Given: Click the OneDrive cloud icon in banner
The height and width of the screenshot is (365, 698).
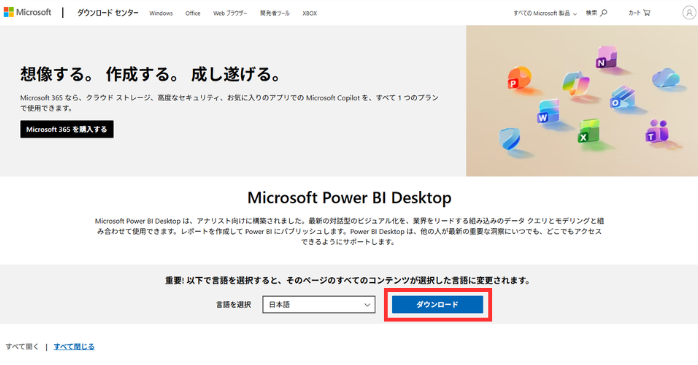Looking at the screenshot, I should pyautogui.click(x=666, y=77).
